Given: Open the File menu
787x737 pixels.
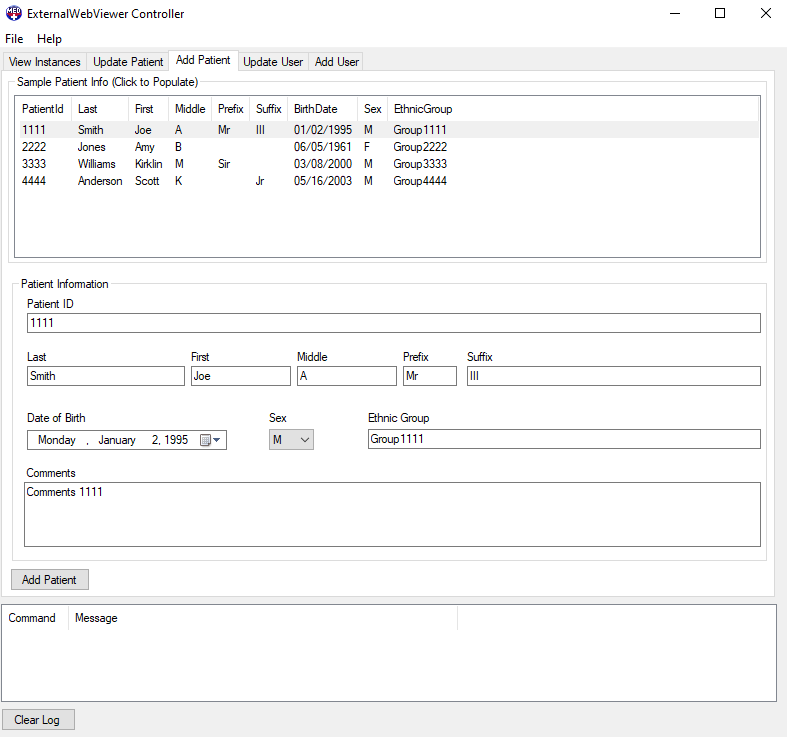Looking at the screenshot, I should 14,39.
